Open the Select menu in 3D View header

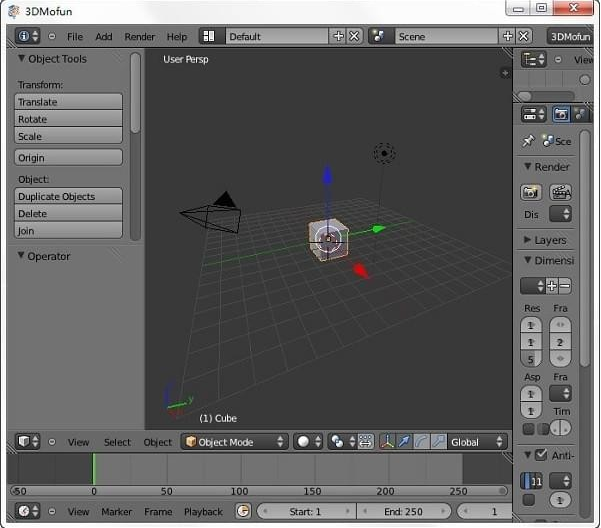[117, 442]
